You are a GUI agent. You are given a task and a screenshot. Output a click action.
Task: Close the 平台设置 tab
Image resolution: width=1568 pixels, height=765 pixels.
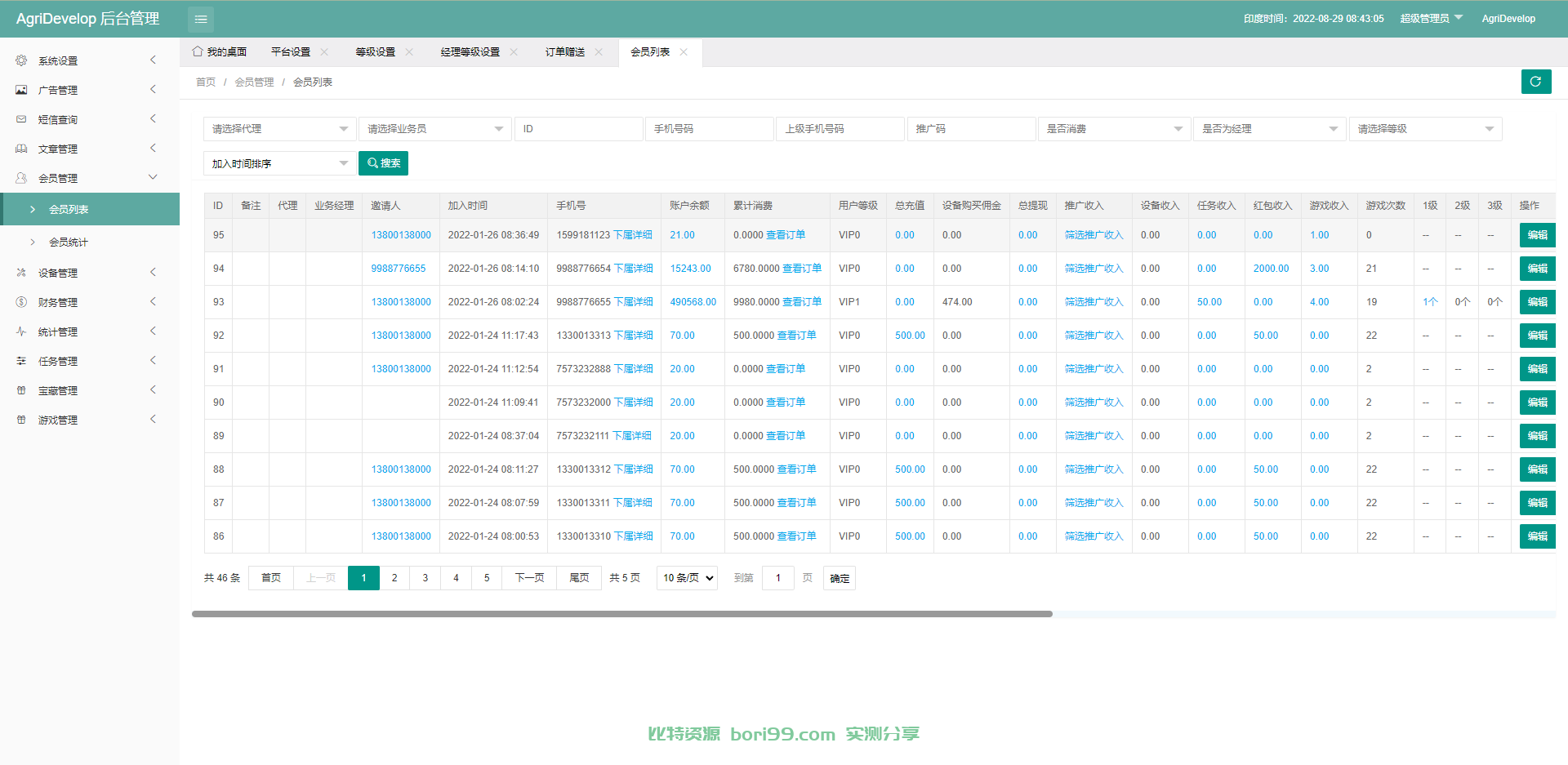click(x=324, y=52)
